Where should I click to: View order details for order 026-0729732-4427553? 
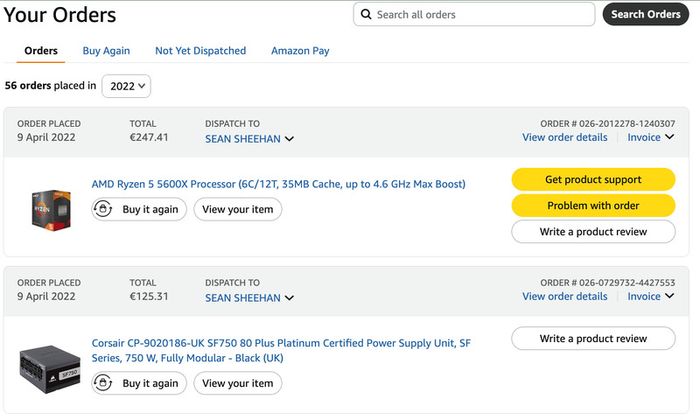[565, 296]
